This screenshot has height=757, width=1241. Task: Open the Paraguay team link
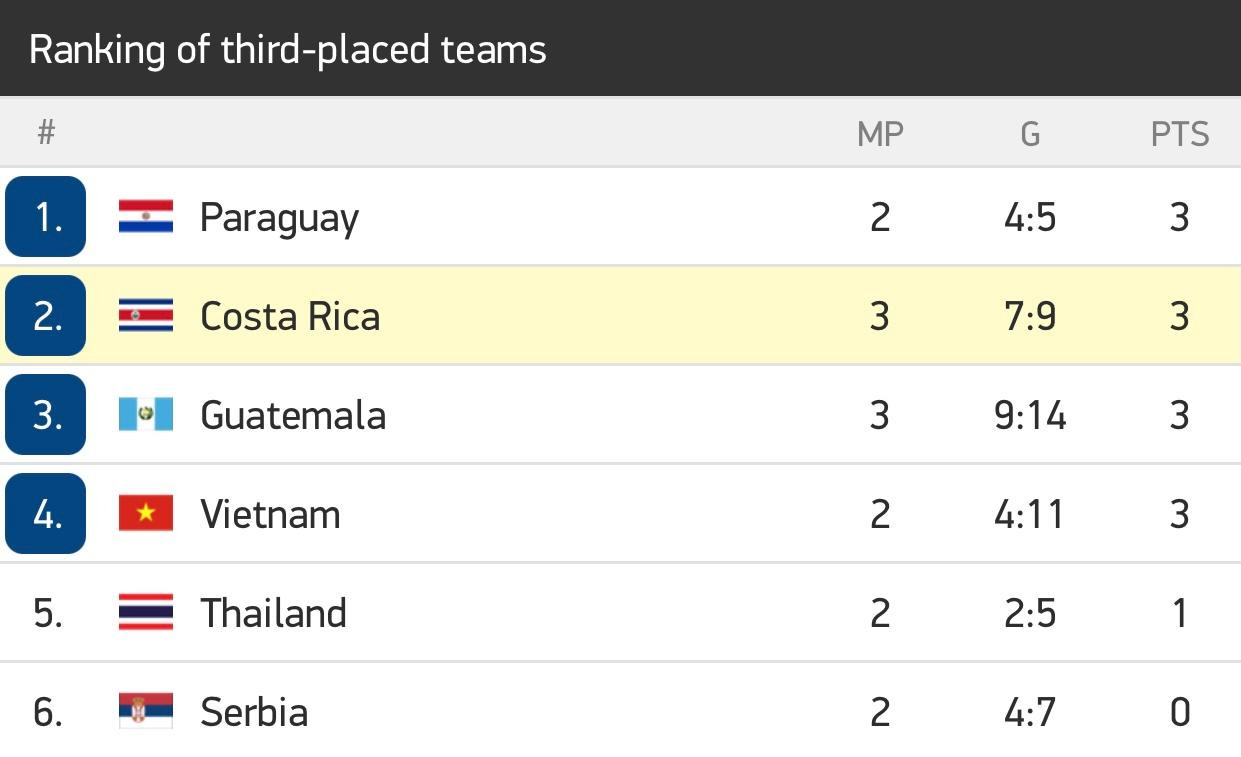(x=279, y=218)
